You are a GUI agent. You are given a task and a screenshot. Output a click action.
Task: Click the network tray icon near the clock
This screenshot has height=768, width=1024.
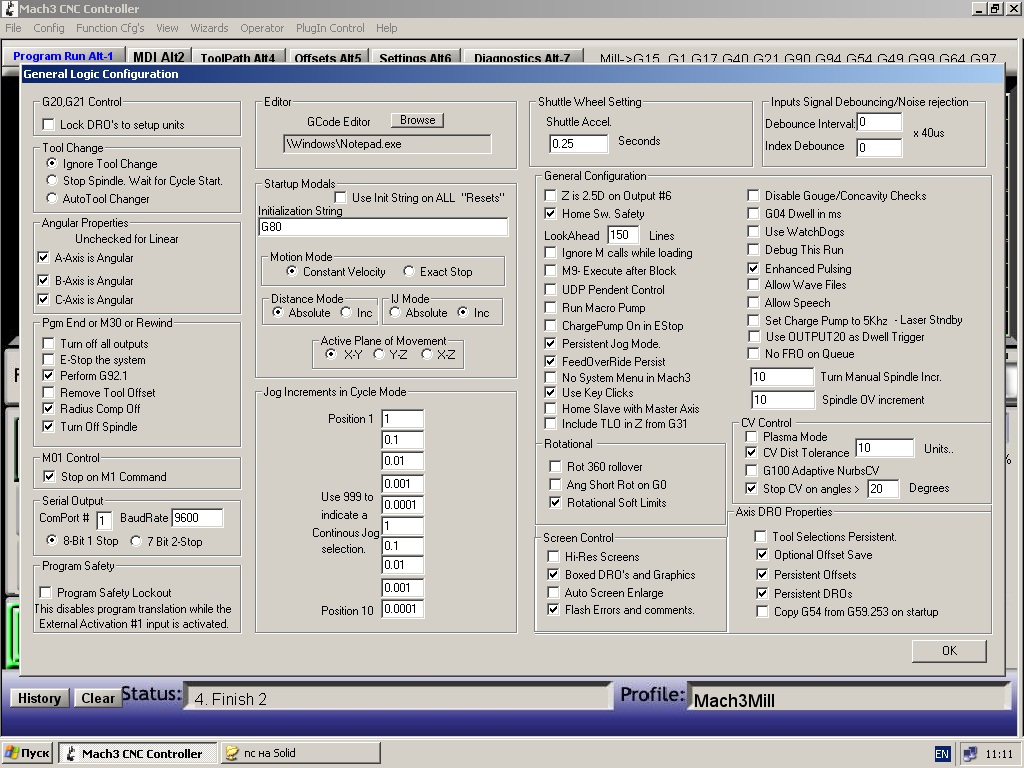(x=970, y=754)
